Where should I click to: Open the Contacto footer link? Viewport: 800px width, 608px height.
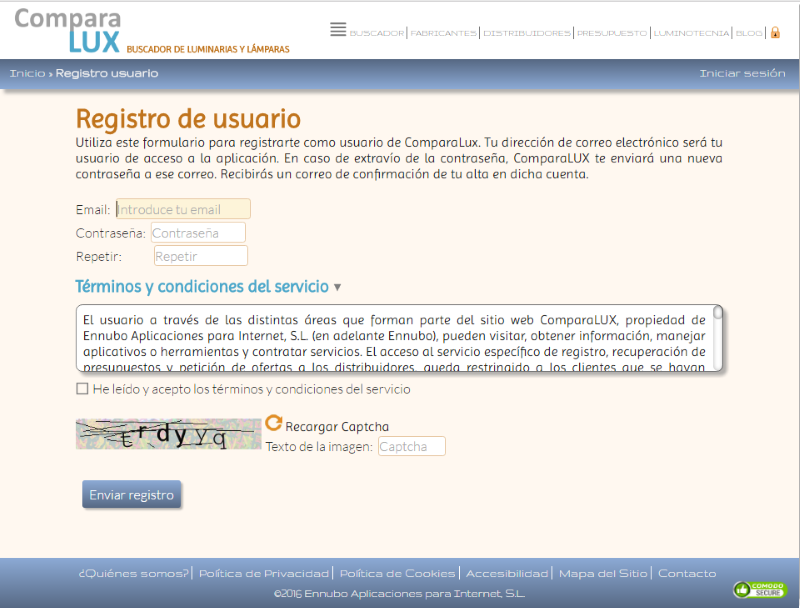(687, 573)
